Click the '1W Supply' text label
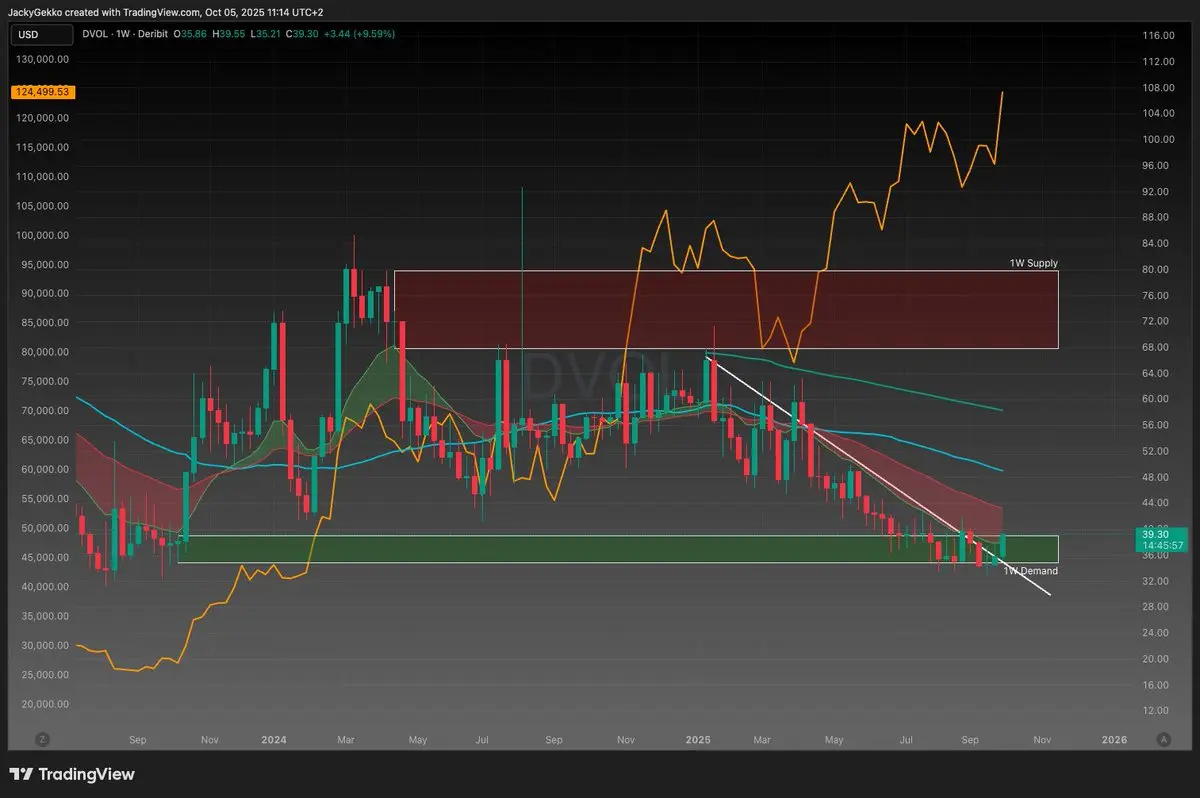The width and height of the screenshot is (1200, 798). click(x=1033, y=263)
